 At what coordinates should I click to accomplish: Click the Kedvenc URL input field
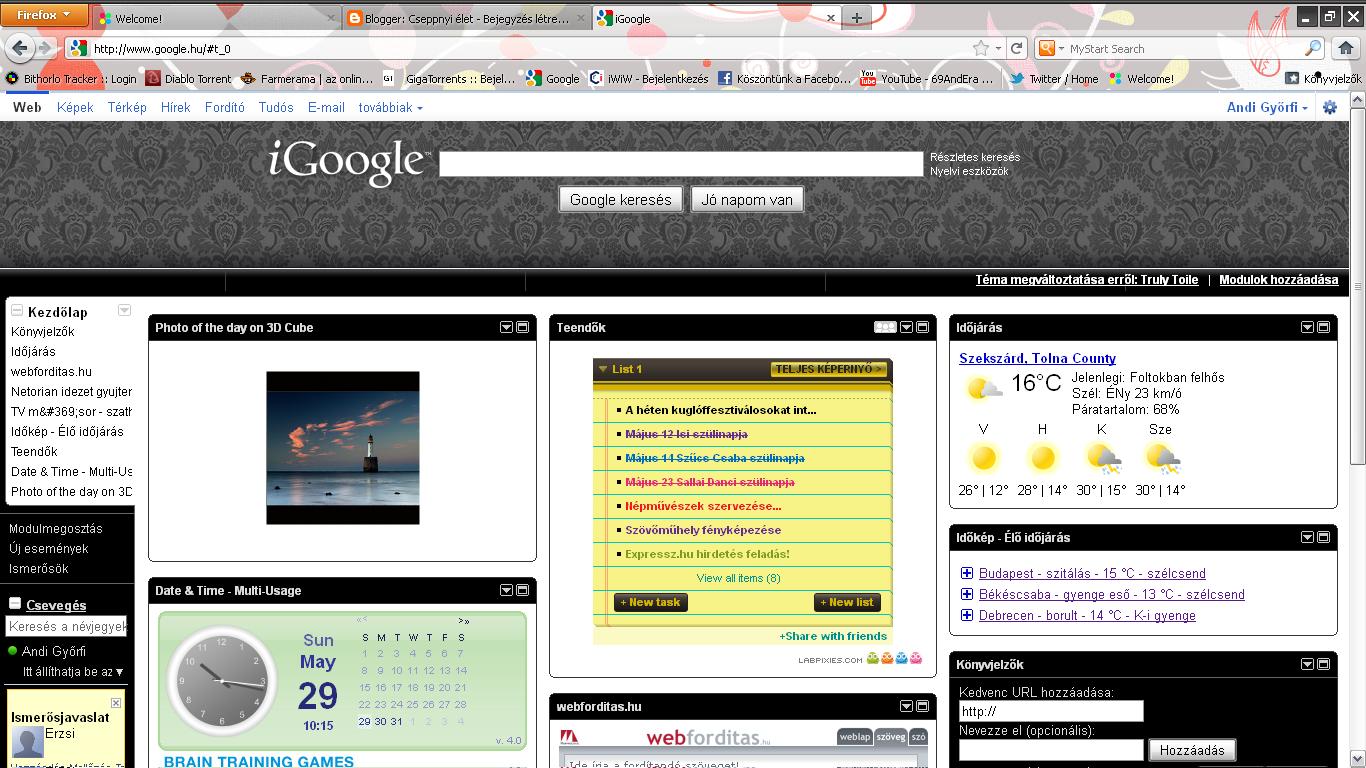point(1051,711)
